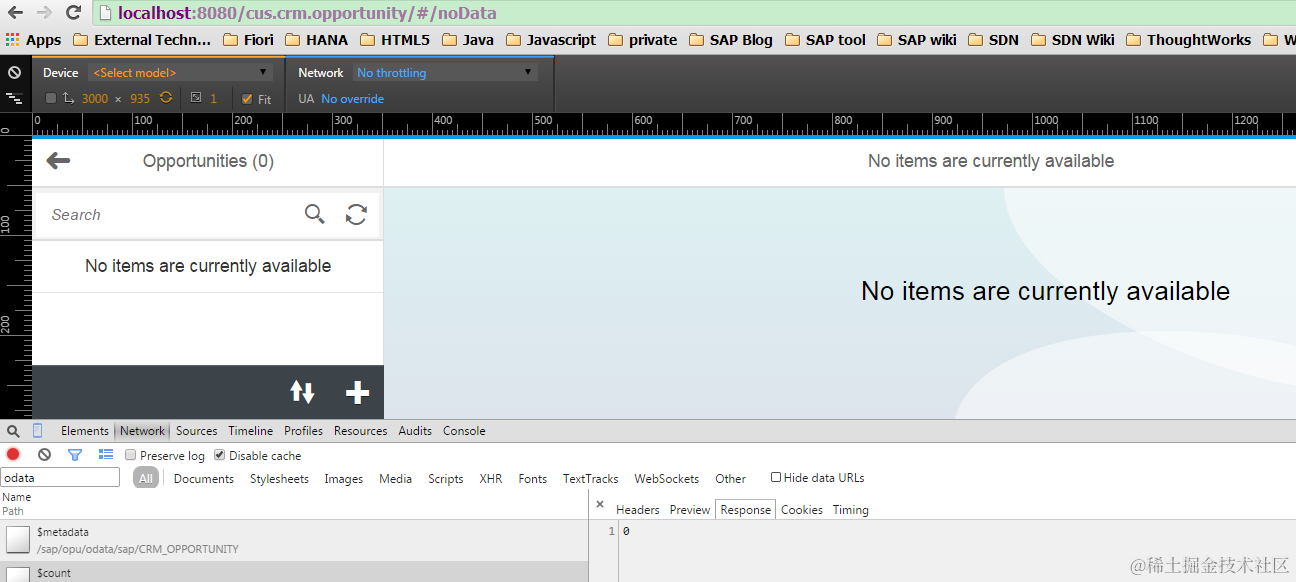1296x582 pixels.
Task: Enable the emulate screen resolution checkbox
Action: (51, 98)
